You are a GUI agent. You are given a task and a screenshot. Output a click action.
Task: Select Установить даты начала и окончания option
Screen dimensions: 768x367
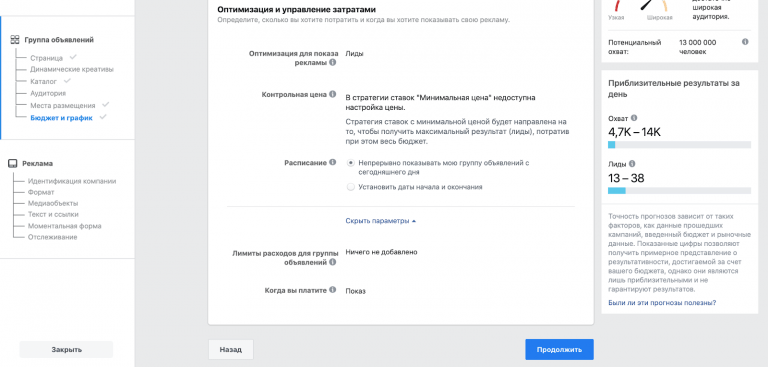pos(351,187)
